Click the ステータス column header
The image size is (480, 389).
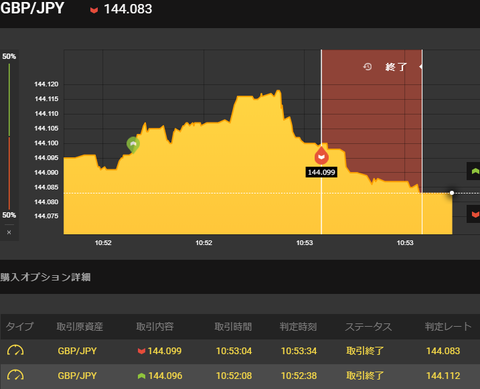point(368,326)
